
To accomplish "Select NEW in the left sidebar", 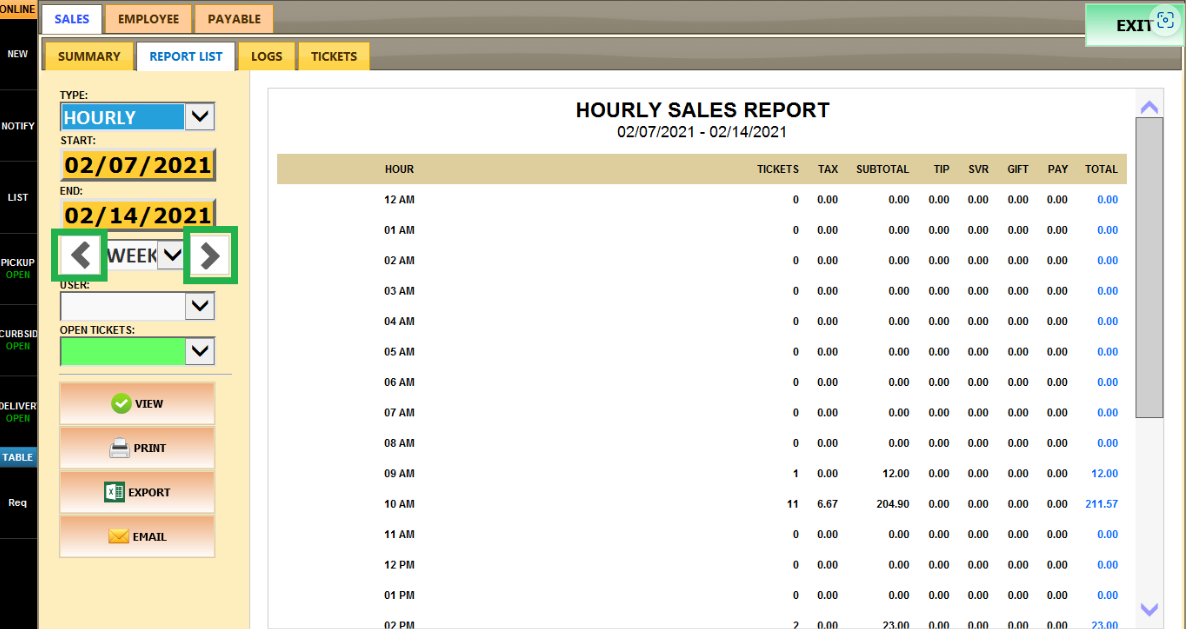I will (18, 54).
